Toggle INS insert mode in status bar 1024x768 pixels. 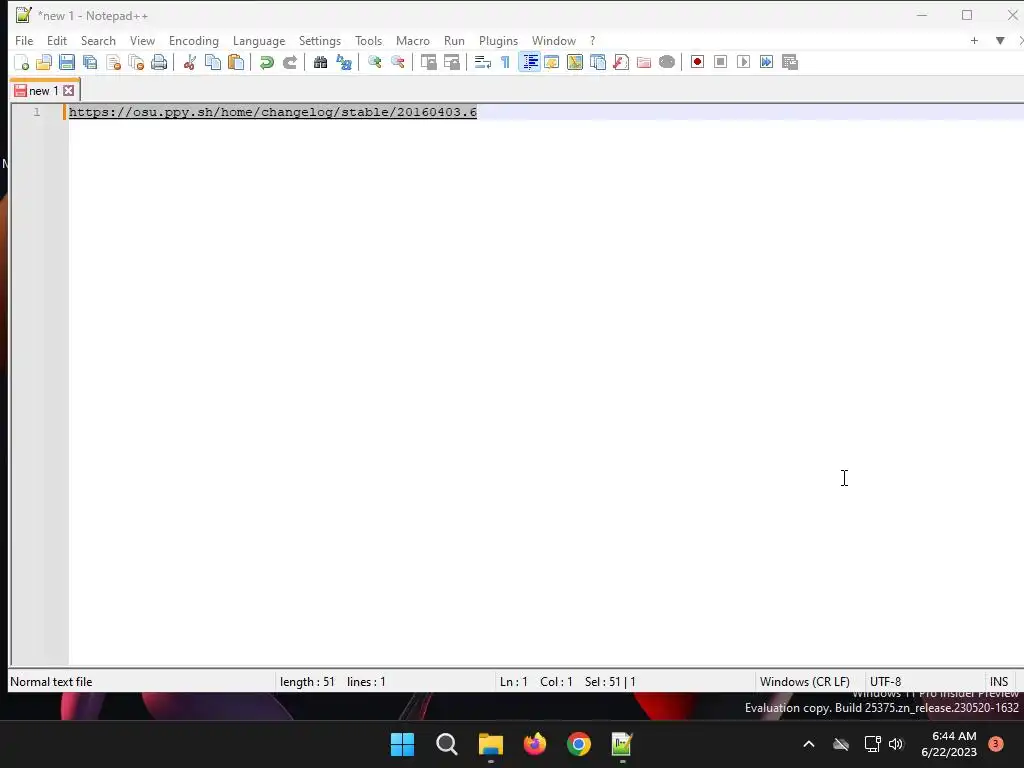(x=999, y=682)
